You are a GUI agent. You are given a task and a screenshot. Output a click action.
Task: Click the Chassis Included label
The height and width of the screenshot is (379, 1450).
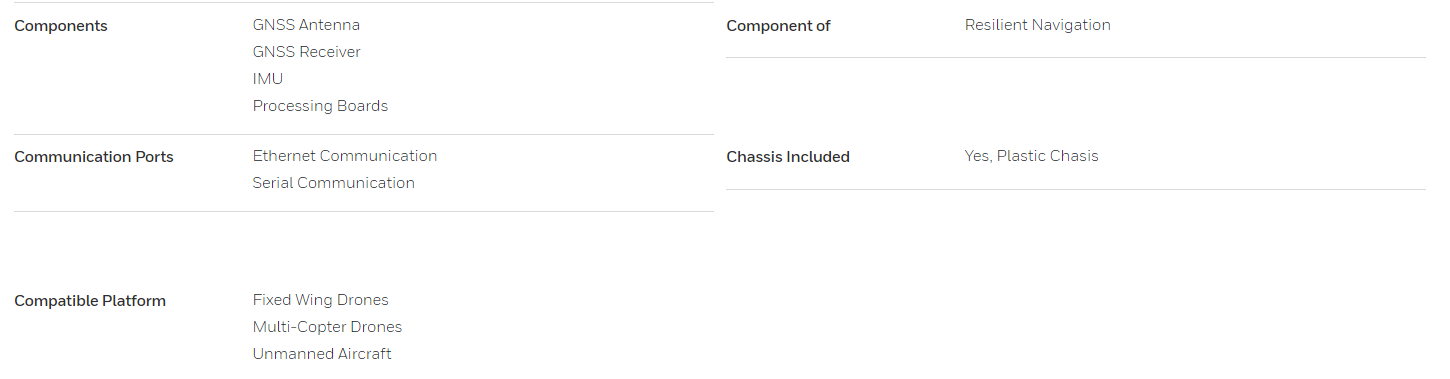788,157
